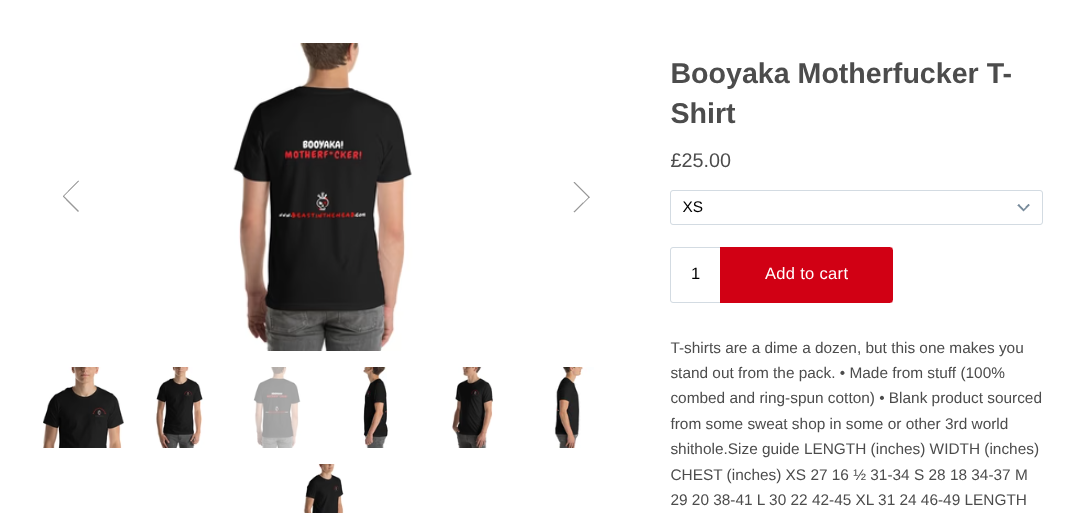Click the main back-view product image

(x=325, y=196)
